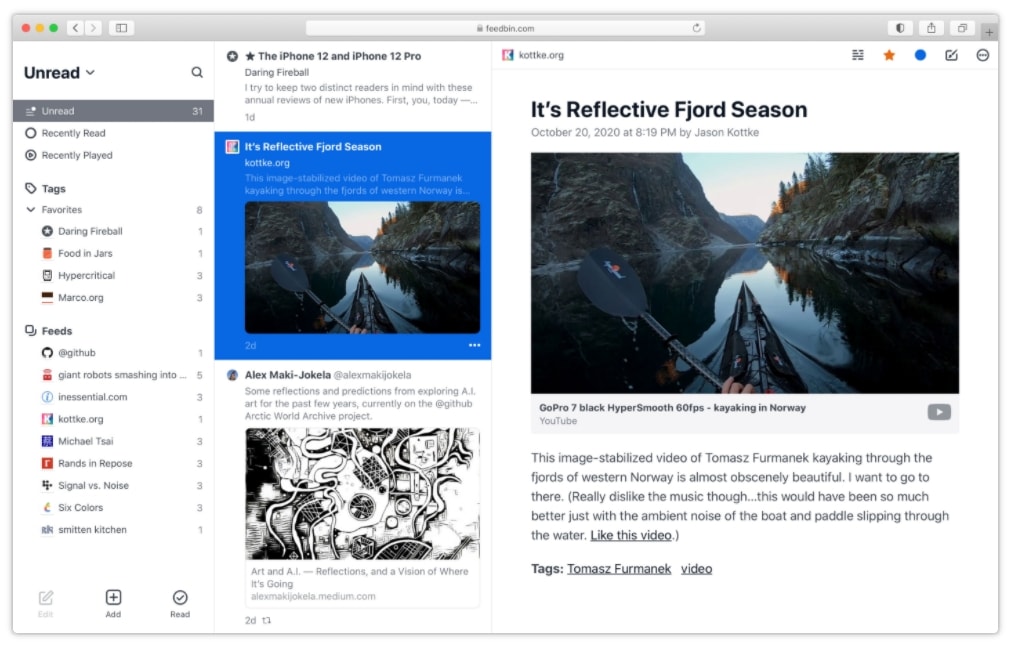Collapse the Favorites tag group
This screenshot has height=647, width=1017.
30,209
